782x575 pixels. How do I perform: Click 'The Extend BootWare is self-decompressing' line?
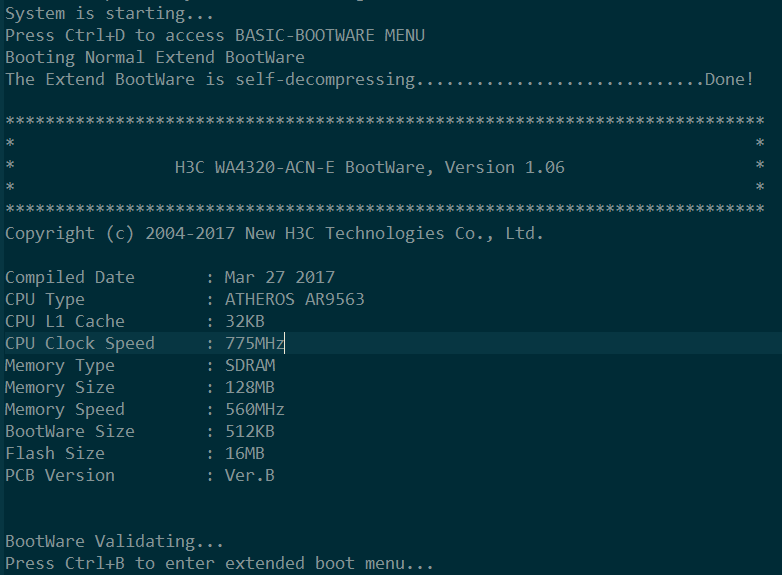click(x=210, y=79)
